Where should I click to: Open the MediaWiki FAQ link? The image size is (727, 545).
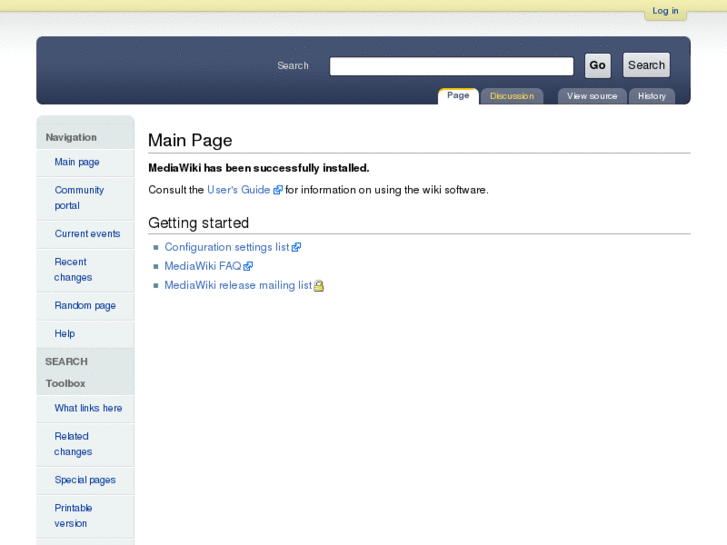203,266
